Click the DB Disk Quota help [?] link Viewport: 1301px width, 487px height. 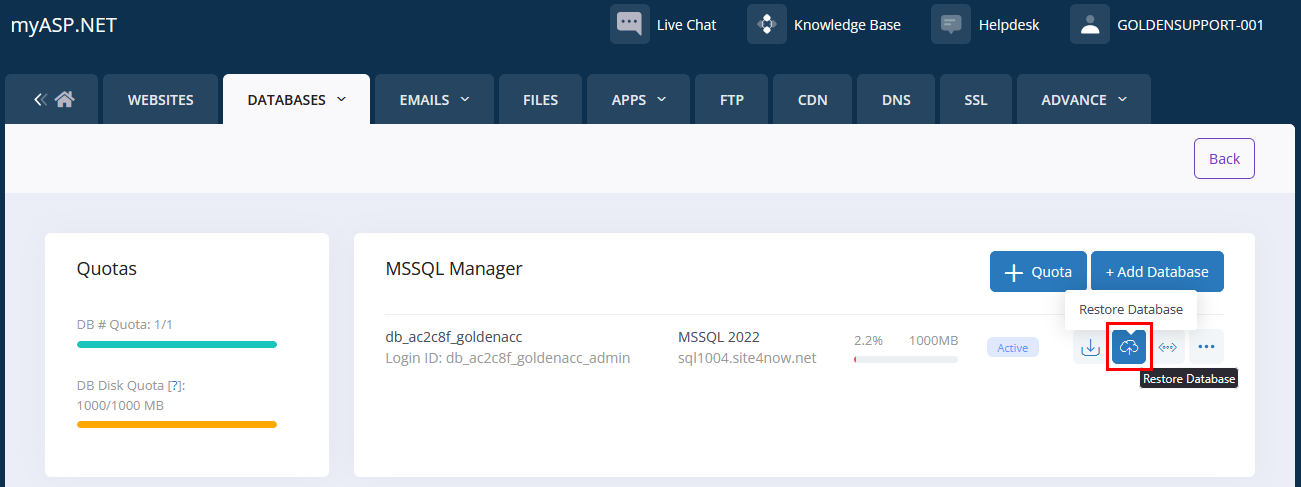[x=175, y=385]
